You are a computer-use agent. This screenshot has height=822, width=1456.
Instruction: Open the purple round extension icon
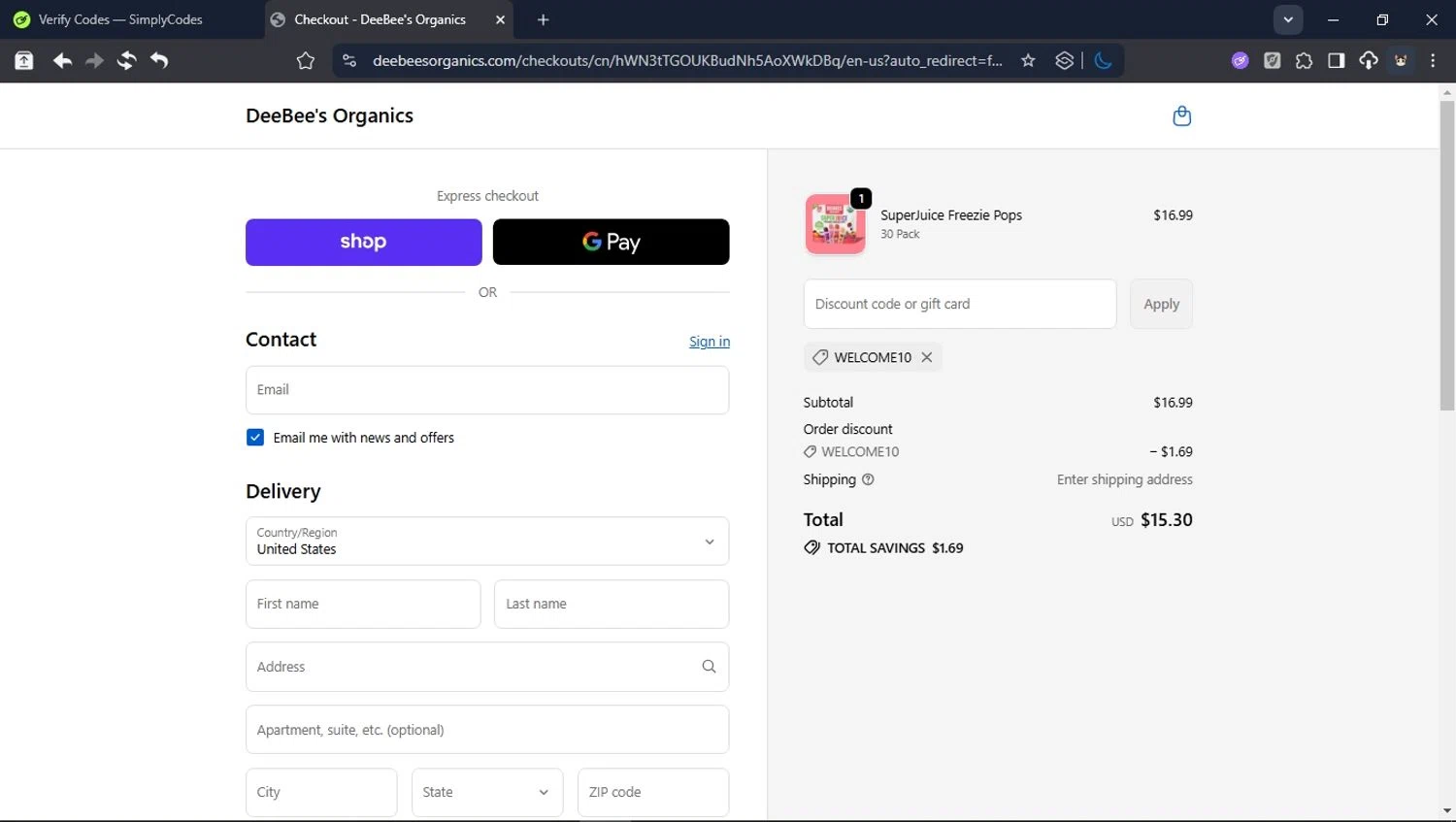tap(1240, 61)
